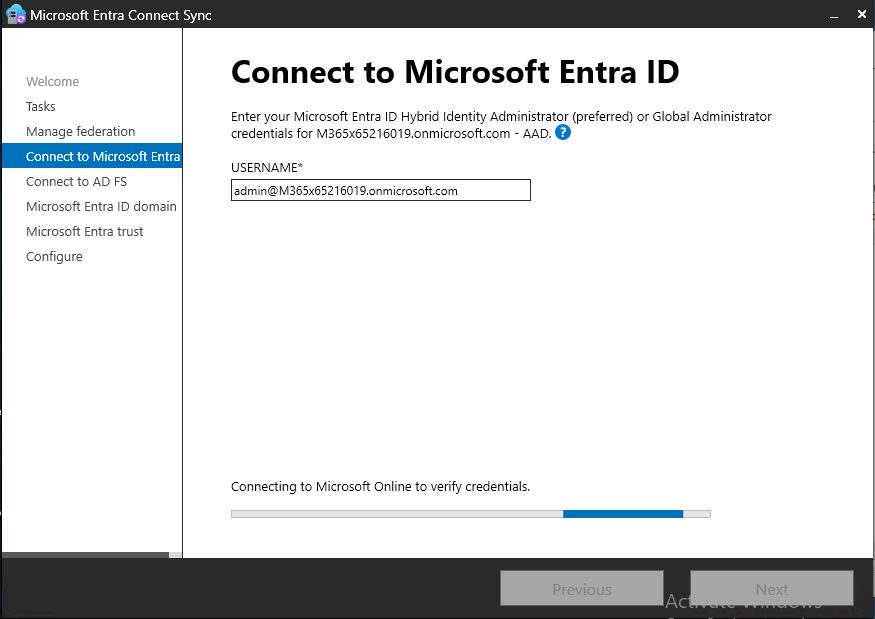The height and width of the screenshot is (619, 875).
Task: Select the Tasks step
Action: coord(41,107)
